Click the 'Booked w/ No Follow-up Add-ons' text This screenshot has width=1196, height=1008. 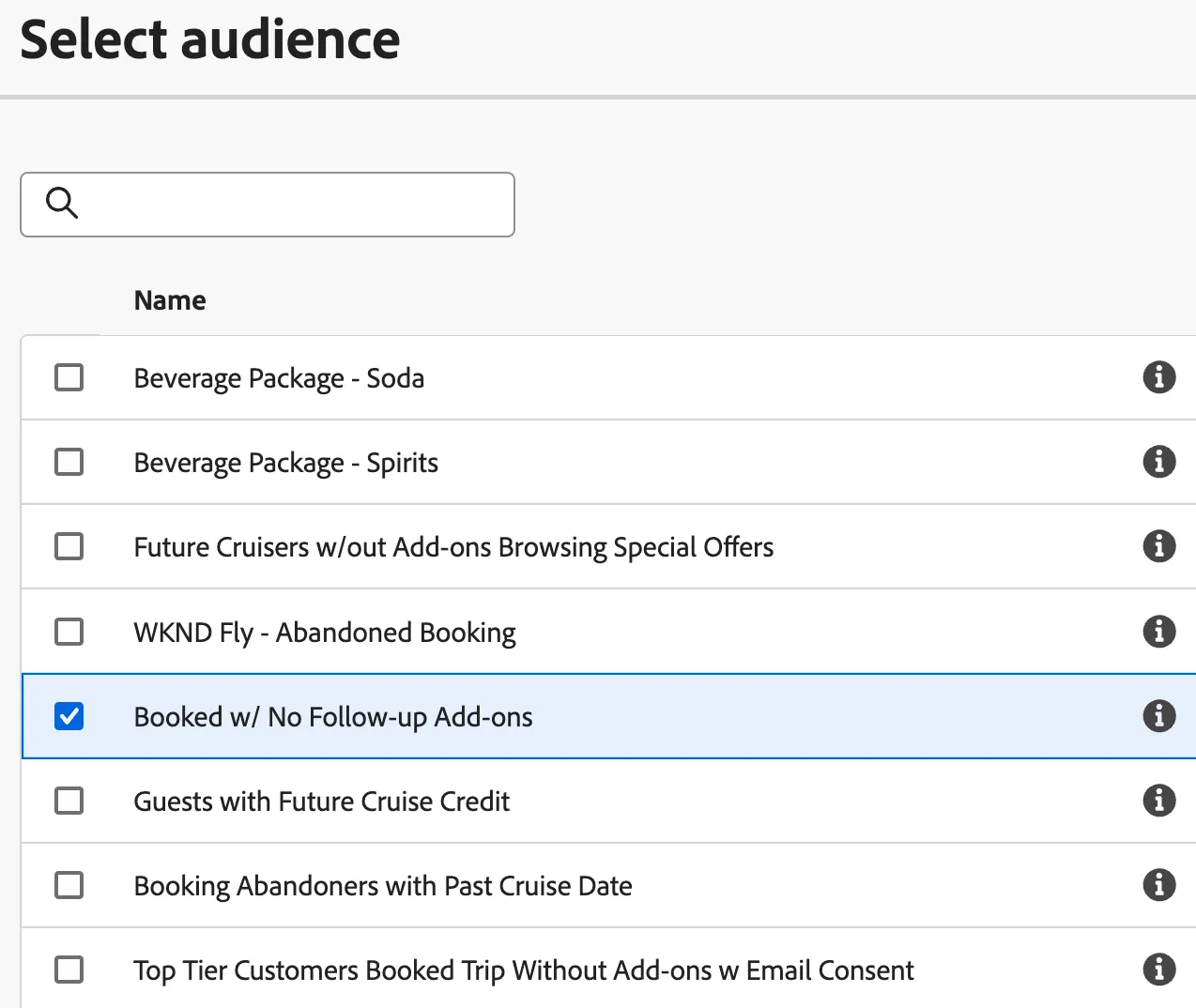click(333, 717)
